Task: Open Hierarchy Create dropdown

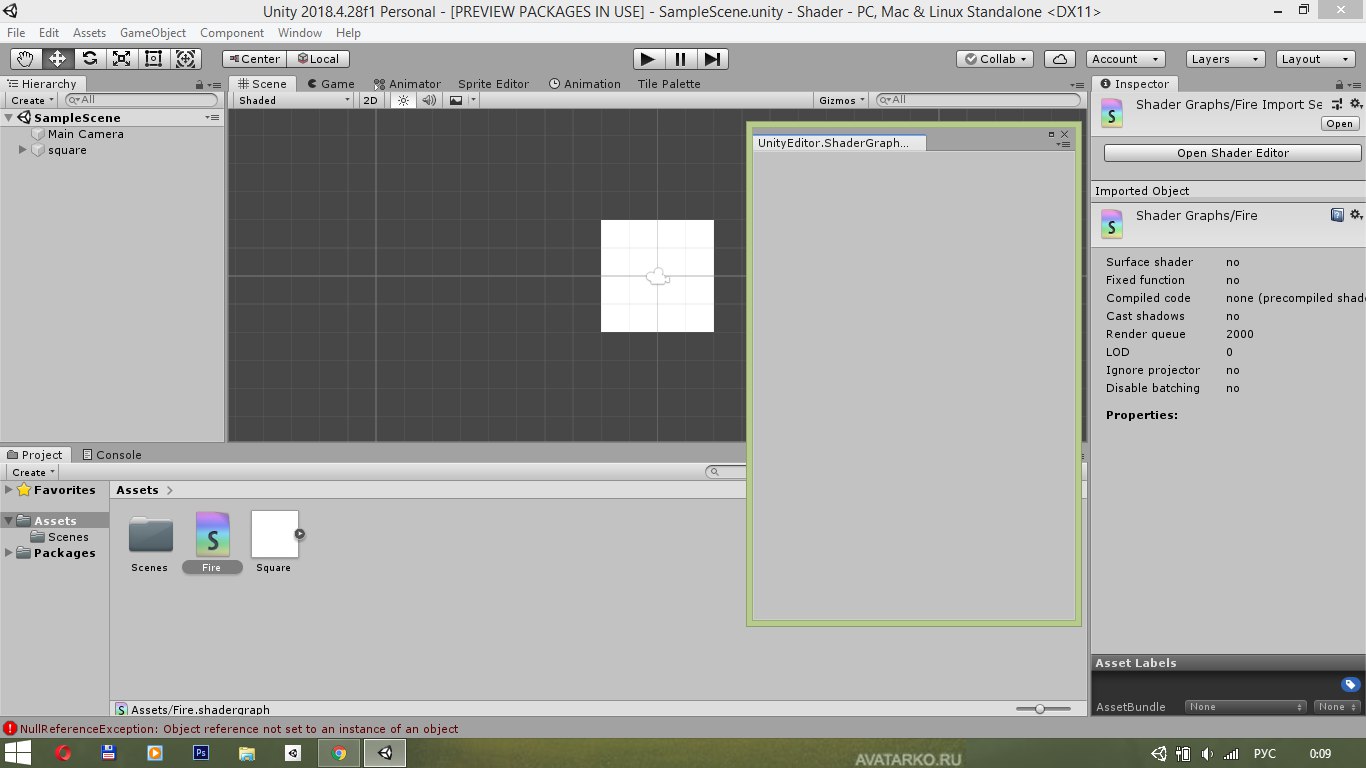Action: [33, 100]
